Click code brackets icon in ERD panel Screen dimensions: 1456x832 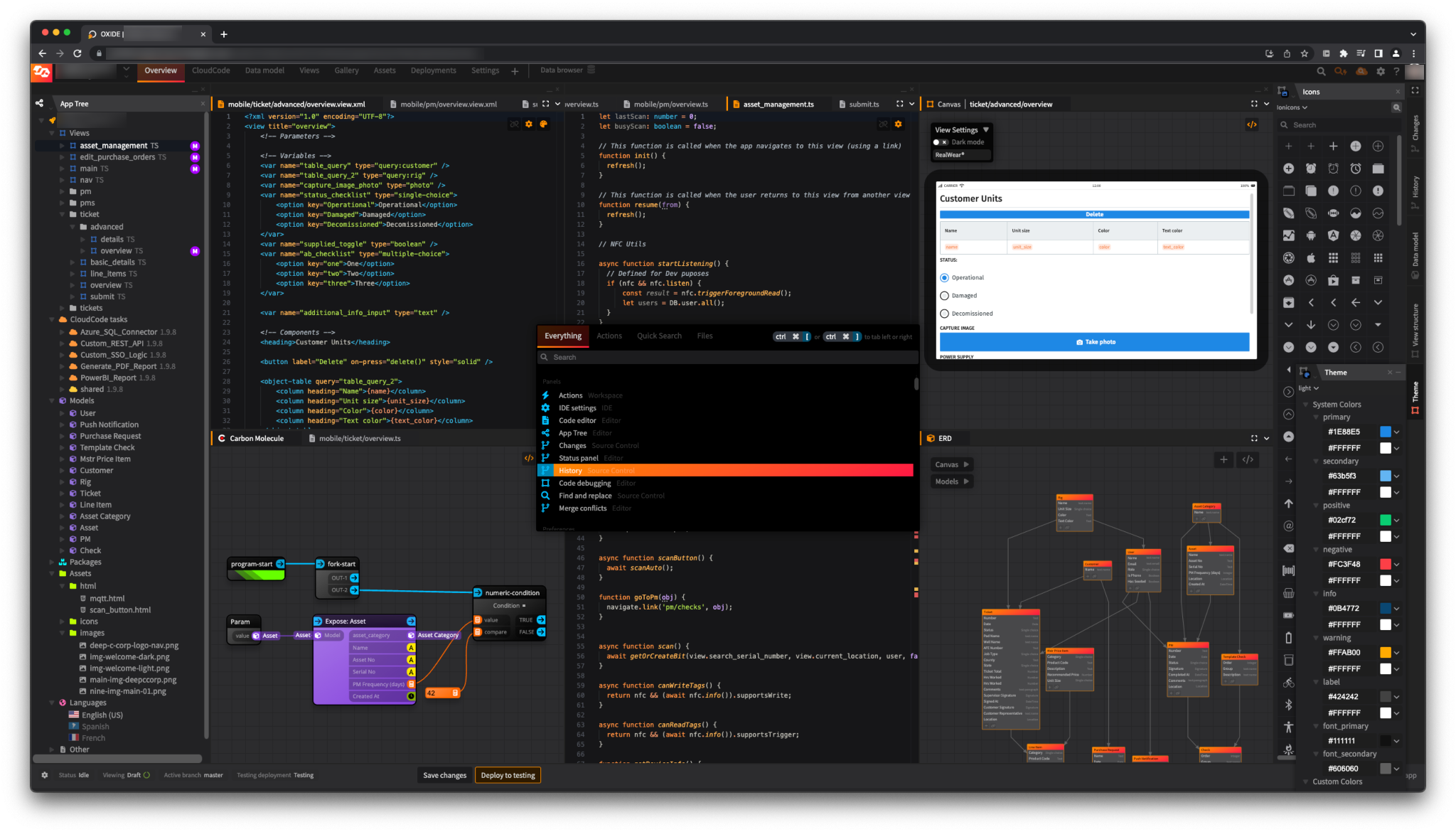click(x=1248, y=459)
